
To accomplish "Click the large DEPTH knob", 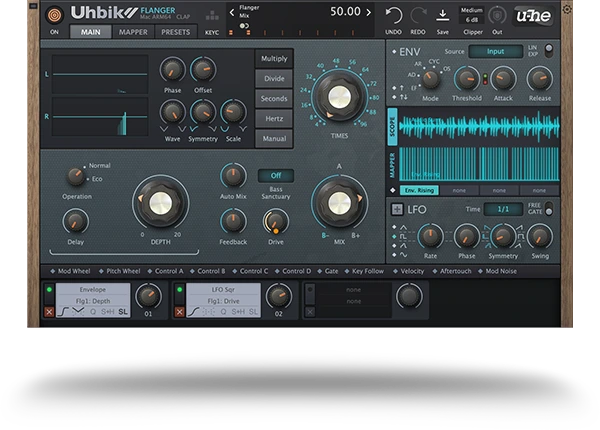I will click(x=160, y=201).
